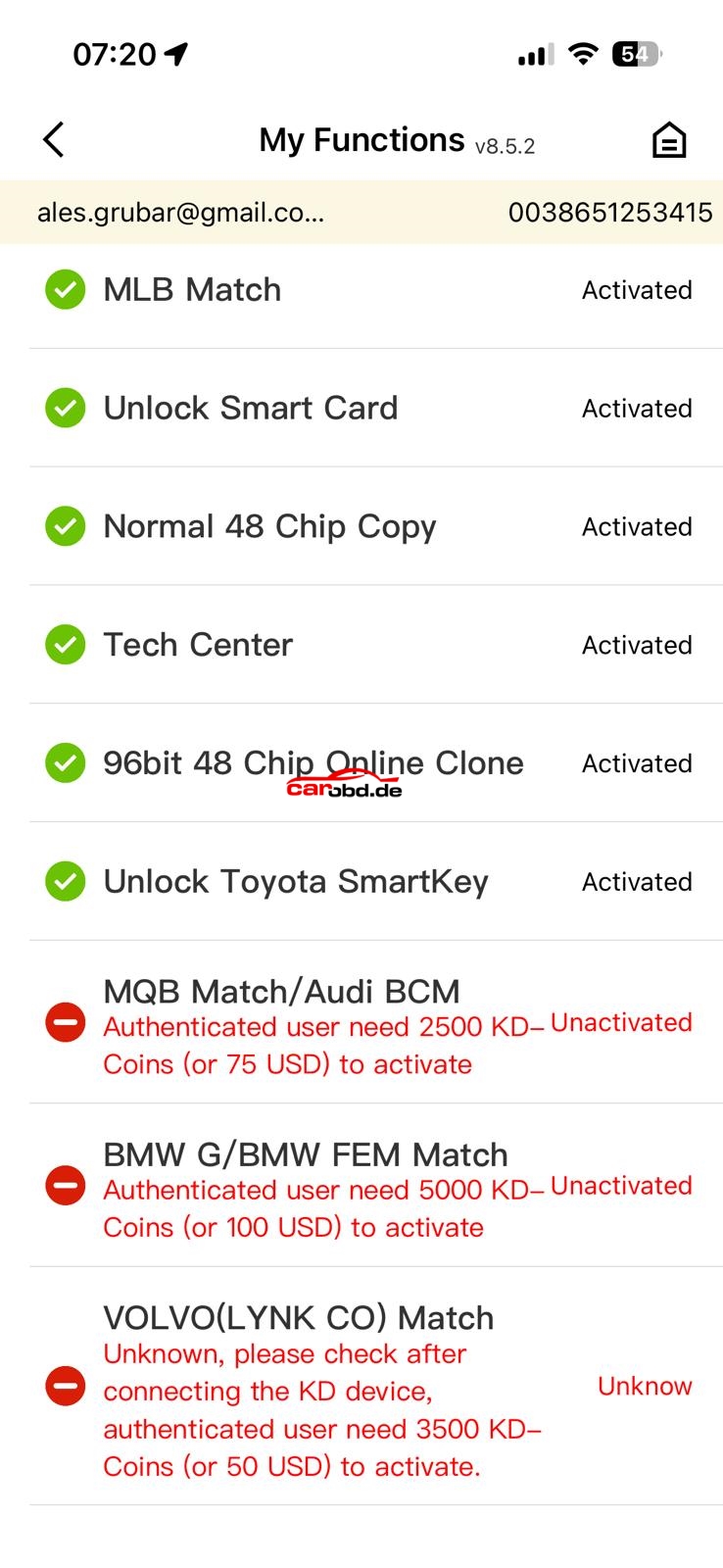Tap the back arrow icon

(54, 140)
